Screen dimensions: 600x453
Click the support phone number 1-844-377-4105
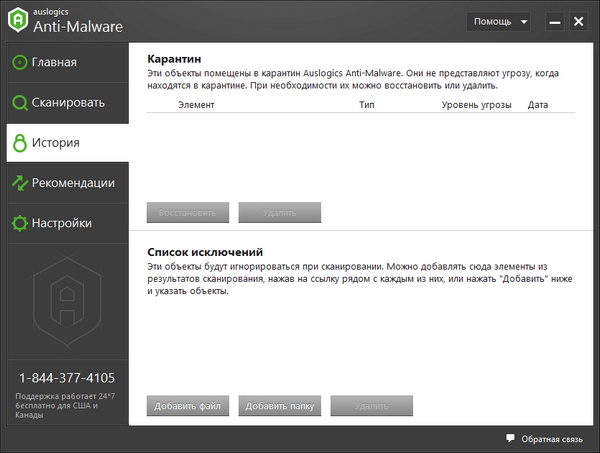point(67,378)
